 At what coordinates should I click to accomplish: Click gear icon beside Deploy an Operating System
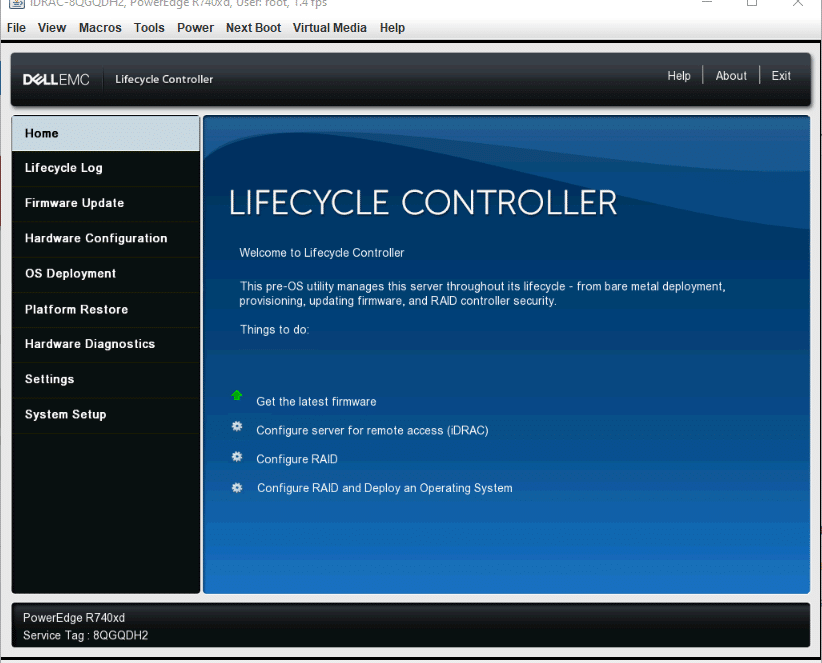tap(237, 488)
